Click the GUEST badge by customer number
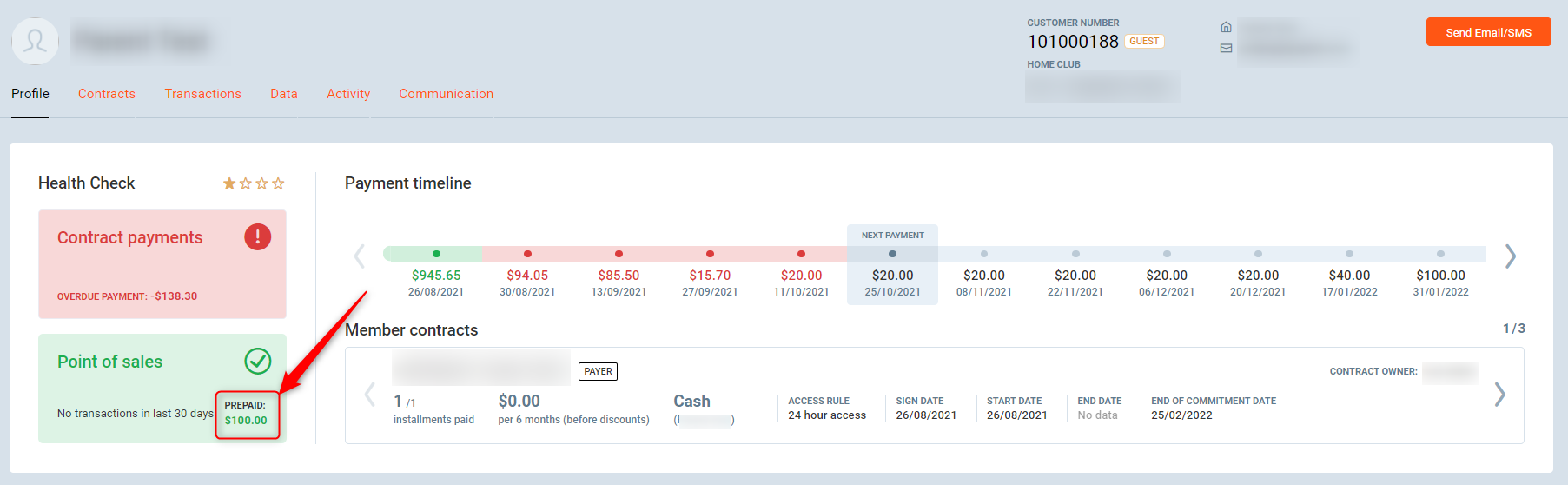 coord(1143,41)
